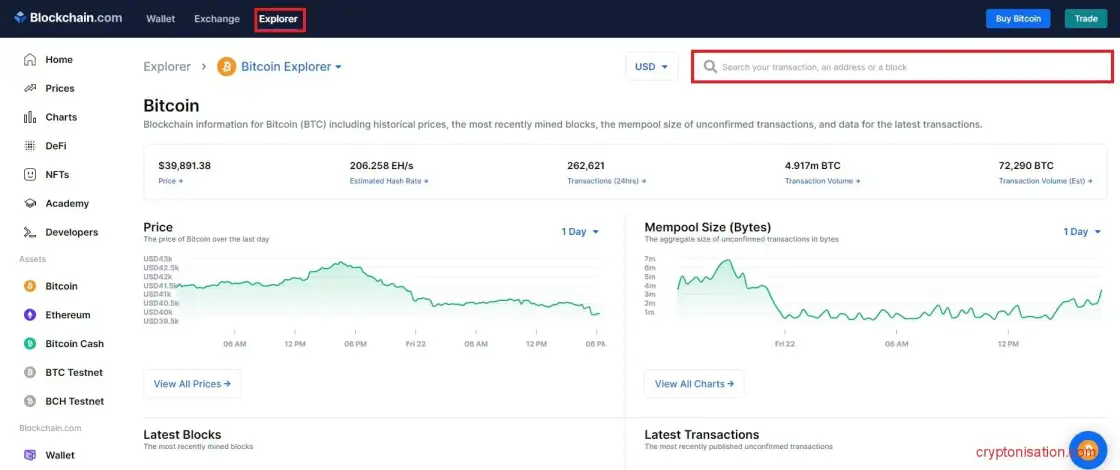Open the NFTs face icon
The width and height of the screenshot is (1120, 470).
point(29,174)
